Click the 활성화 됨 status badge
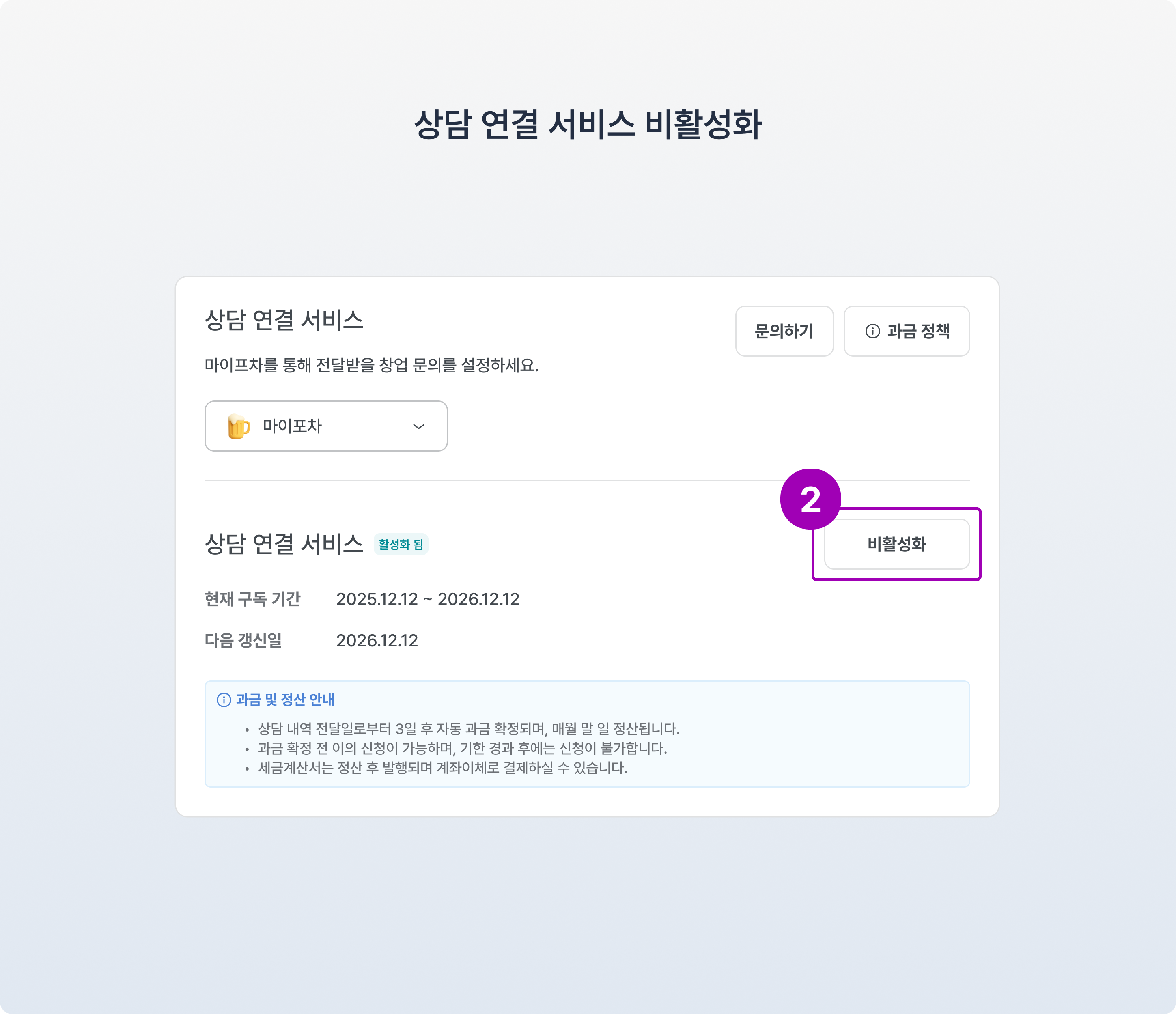 [x=401, y=544]
